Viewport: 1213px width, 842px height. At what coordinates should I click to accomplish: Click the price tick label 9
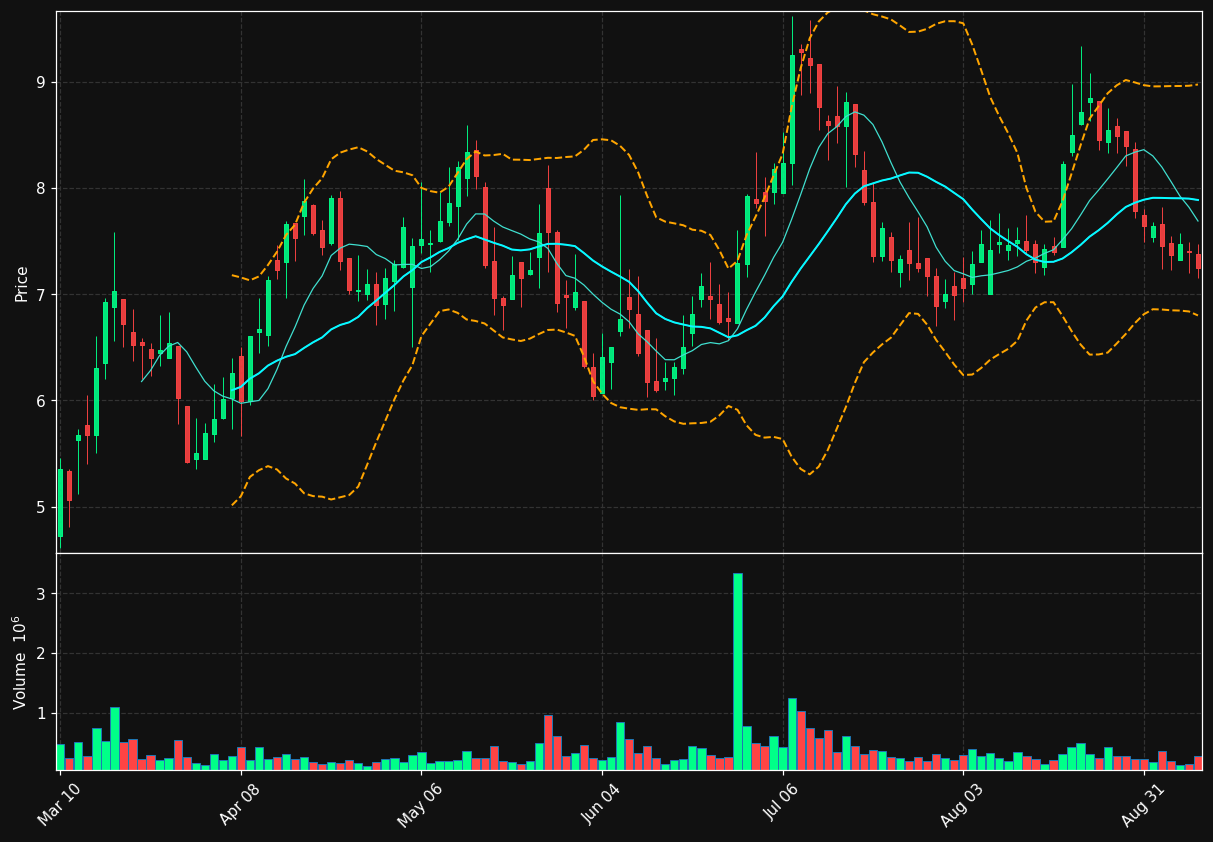[43, 82]
